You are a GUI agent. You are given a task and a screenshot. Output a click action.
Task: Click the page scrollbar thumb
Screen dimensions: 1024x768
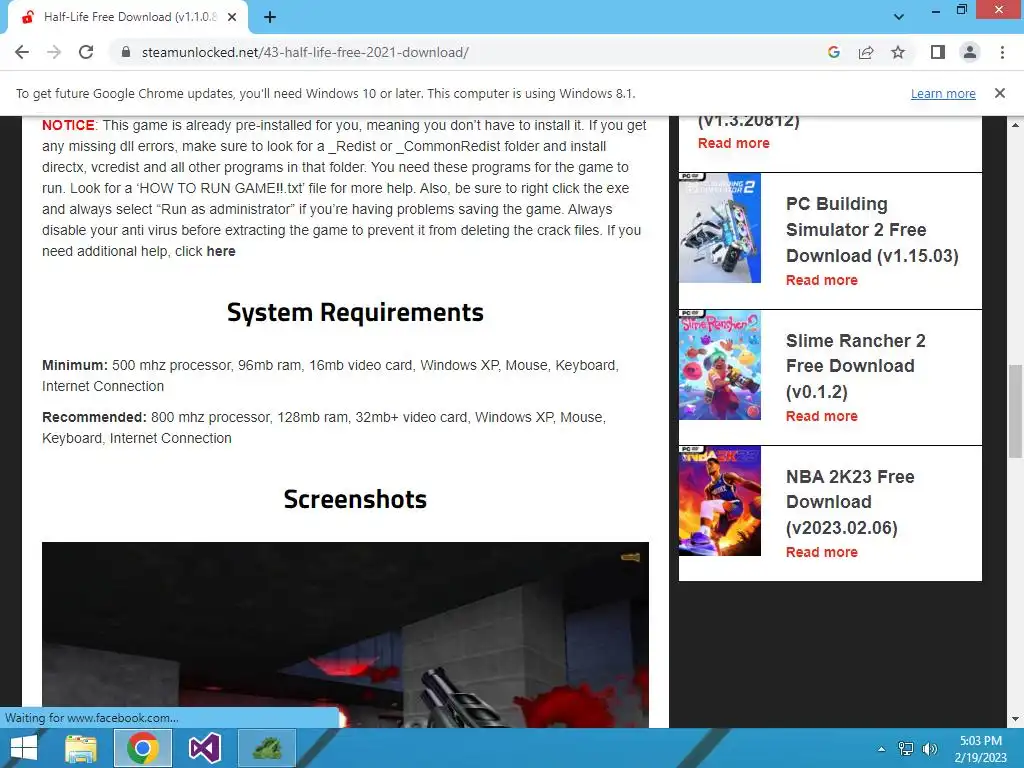tap(1015, 411)
